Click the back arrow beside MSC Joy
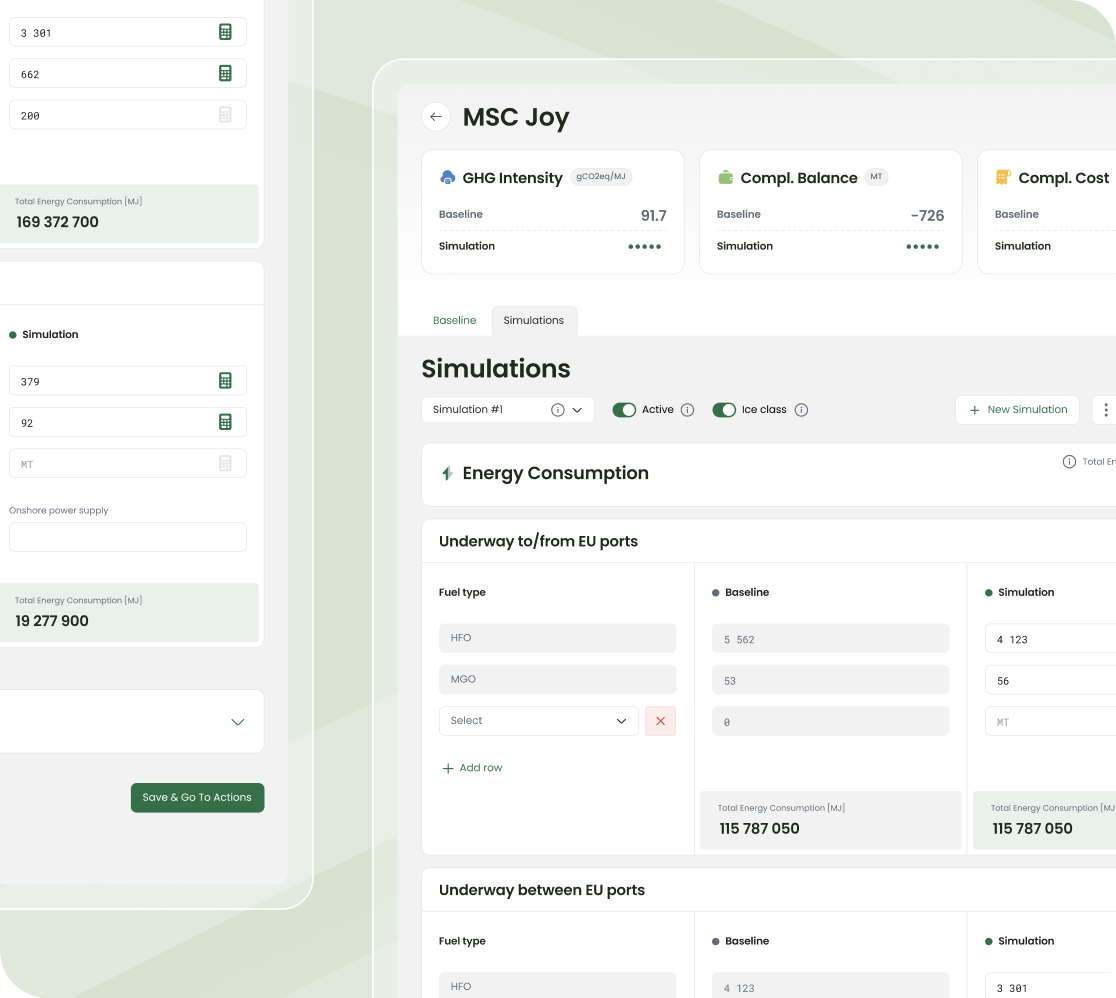The height and width of the screenshot is (998, 1116). click(x=435, y=117)
